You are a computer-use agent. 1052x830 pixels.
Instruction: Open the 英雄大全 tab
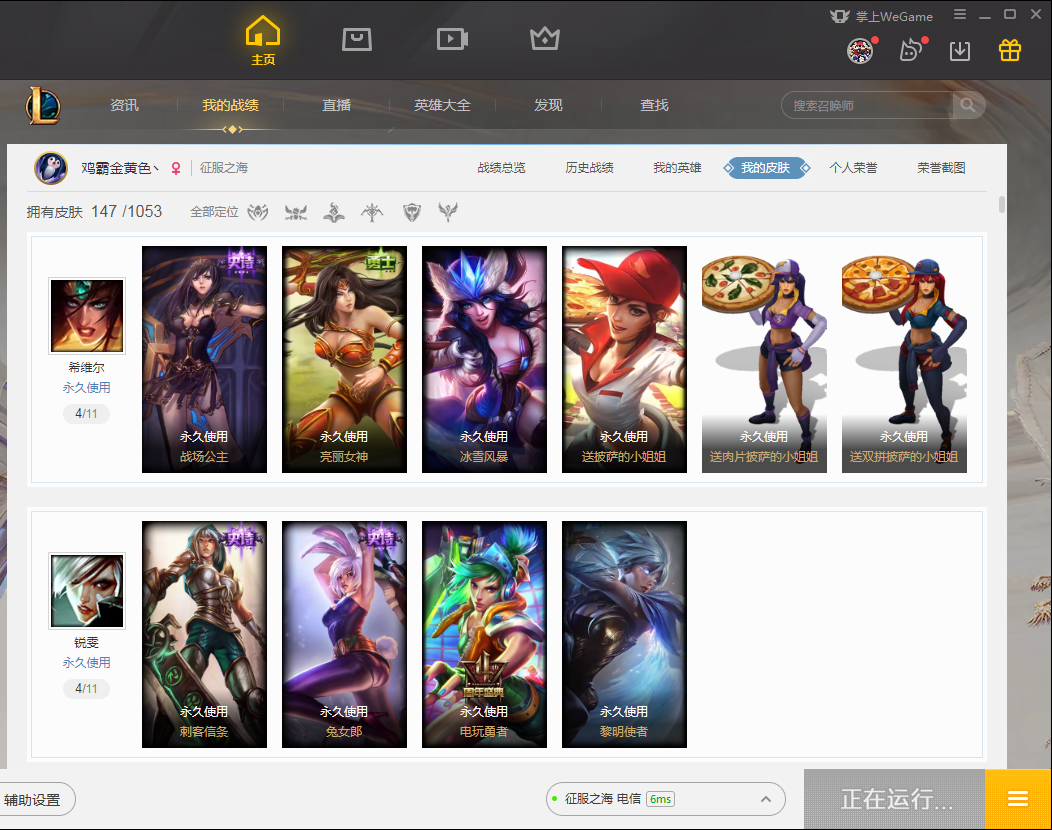coord(442,105)
